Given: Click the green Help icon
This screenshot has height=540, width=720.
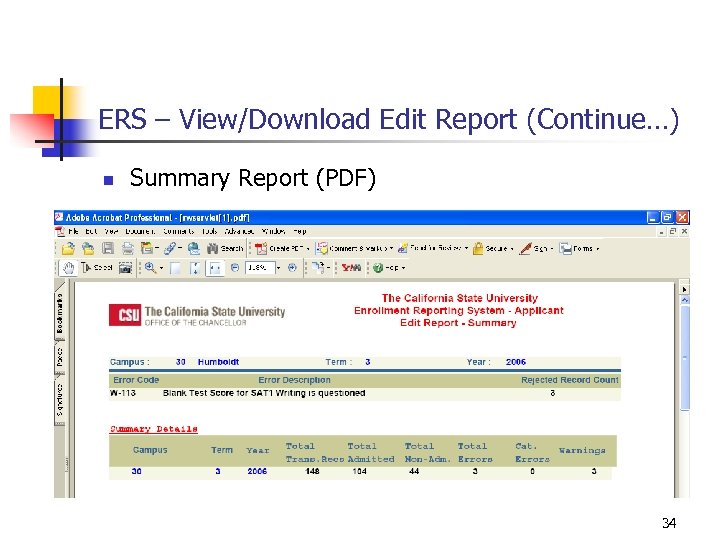Looking at the screenshot, I should [x=378, y=268].
